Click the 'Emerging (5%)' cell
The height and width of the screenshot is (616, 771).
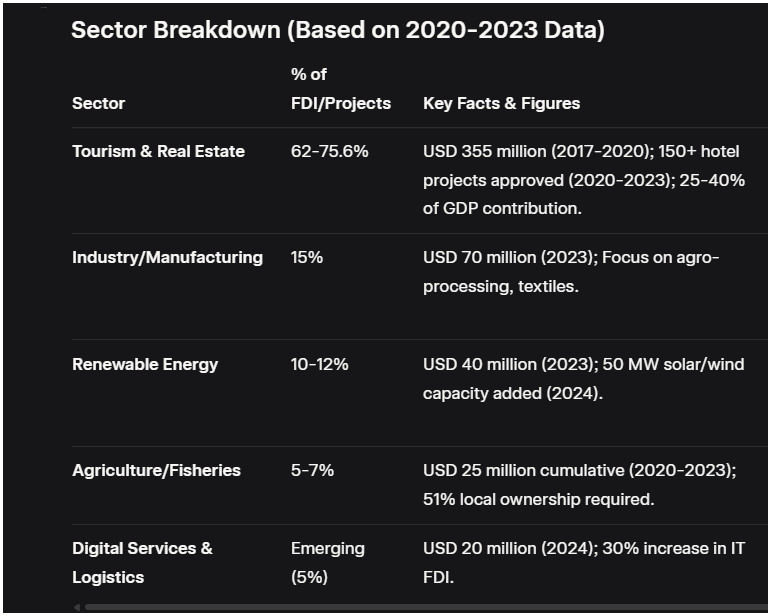click(327, 562)
